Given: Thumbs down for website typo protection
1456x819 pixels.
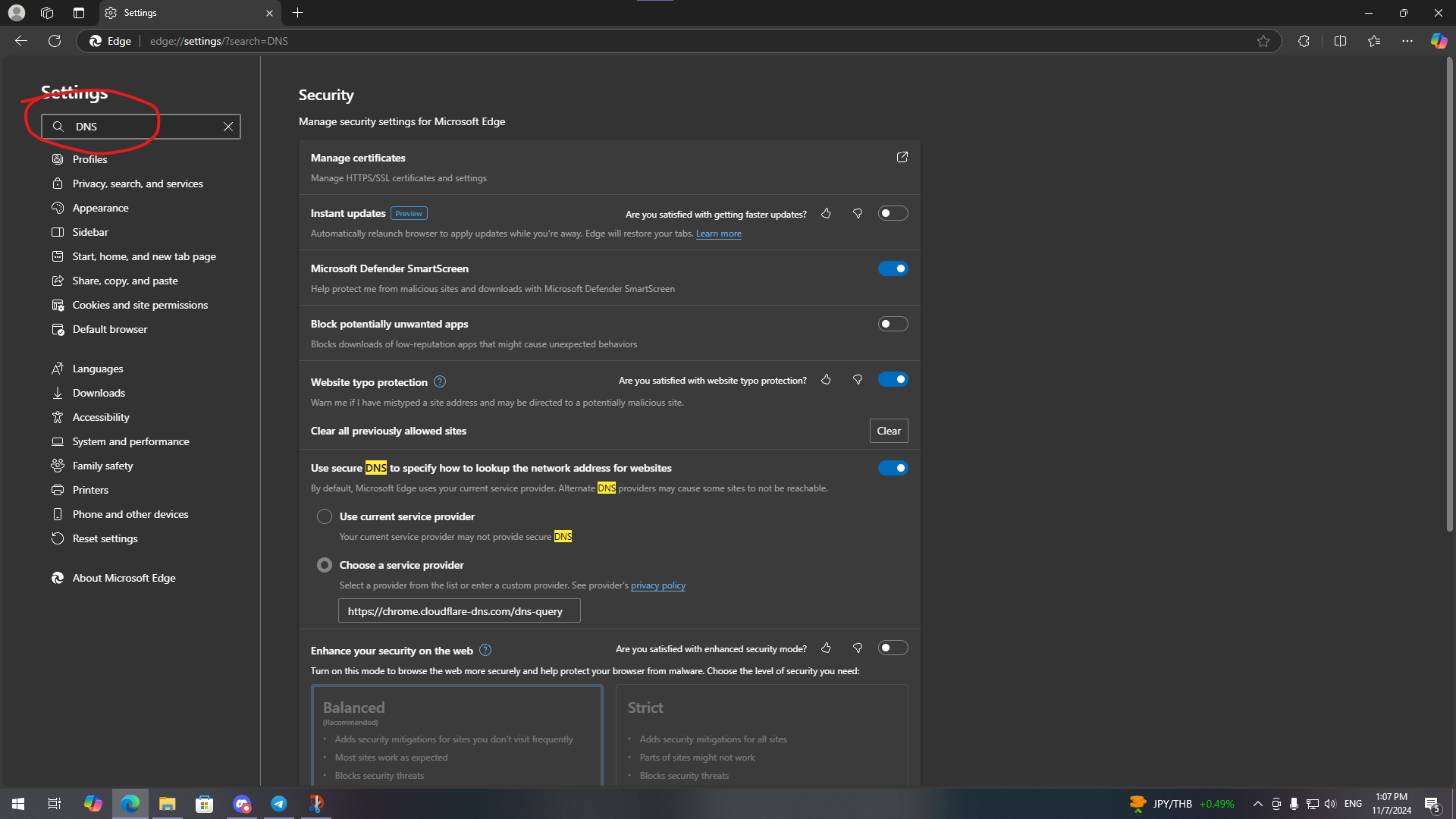Looking at the screenshot, I should (858, 380).
